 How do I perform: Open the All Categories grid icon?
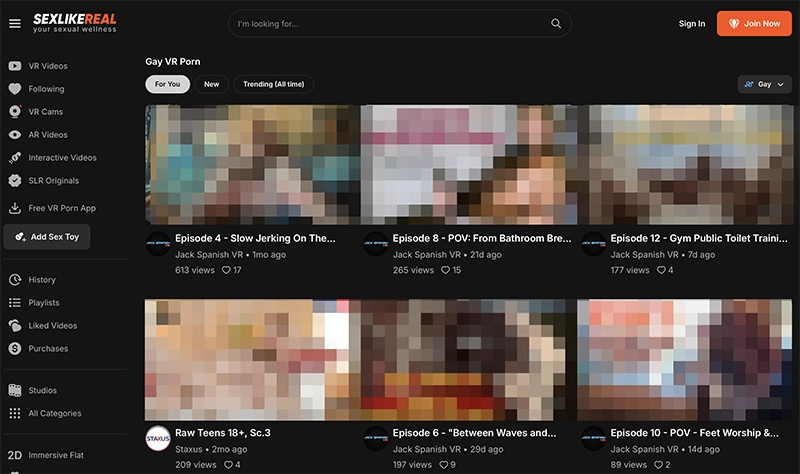coord(15,413)
